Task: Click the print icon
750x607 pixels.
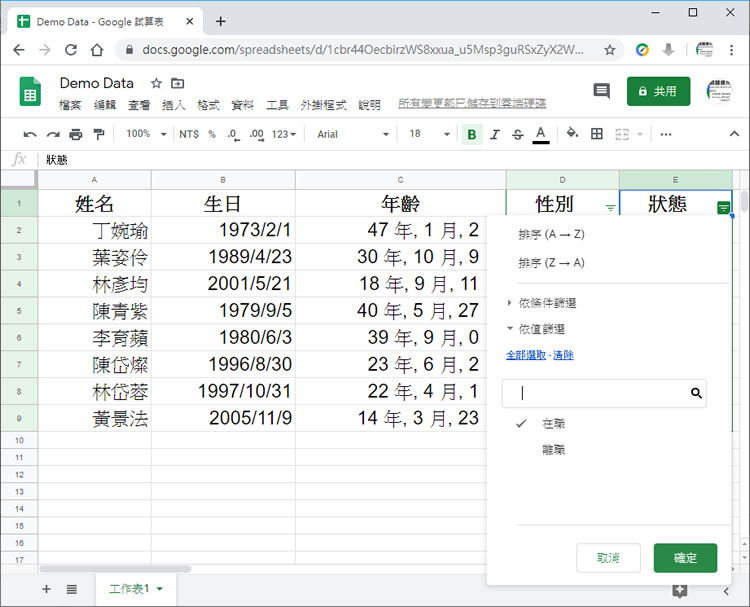Action: coord(76,134)
